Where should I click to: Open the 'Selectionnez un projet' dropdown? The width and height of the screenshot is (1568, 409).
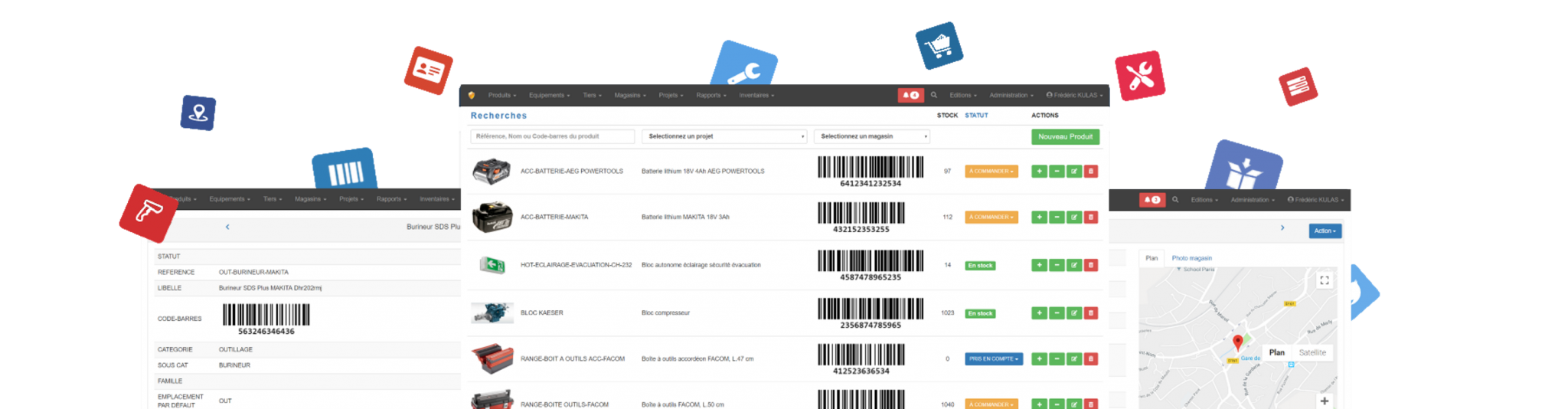tap(724, 136)
